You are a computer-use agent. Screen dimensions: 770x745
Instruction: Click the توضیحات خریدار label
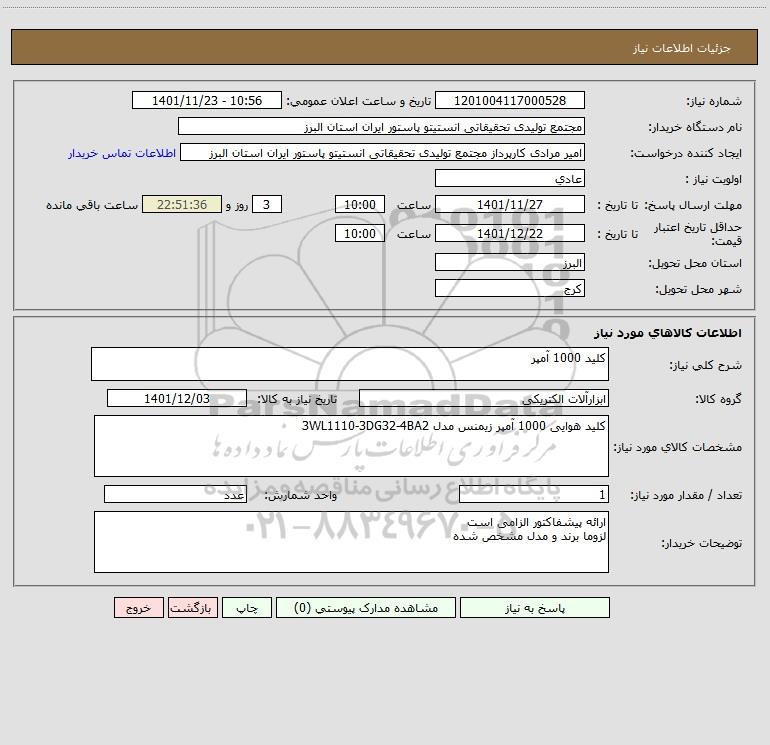[702, 543]
